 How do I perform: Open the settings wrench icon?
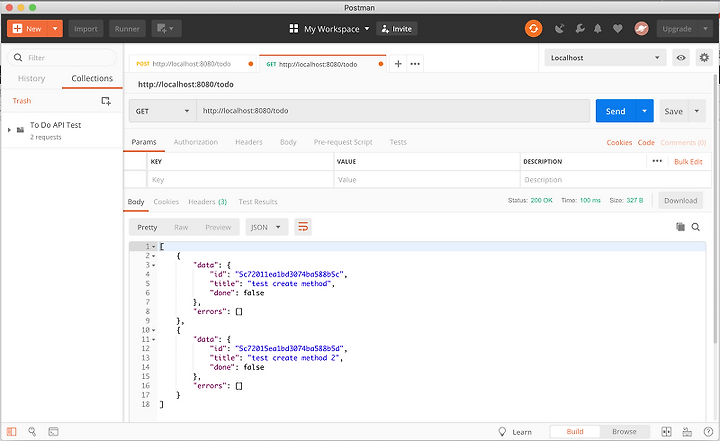click(579, 29)
